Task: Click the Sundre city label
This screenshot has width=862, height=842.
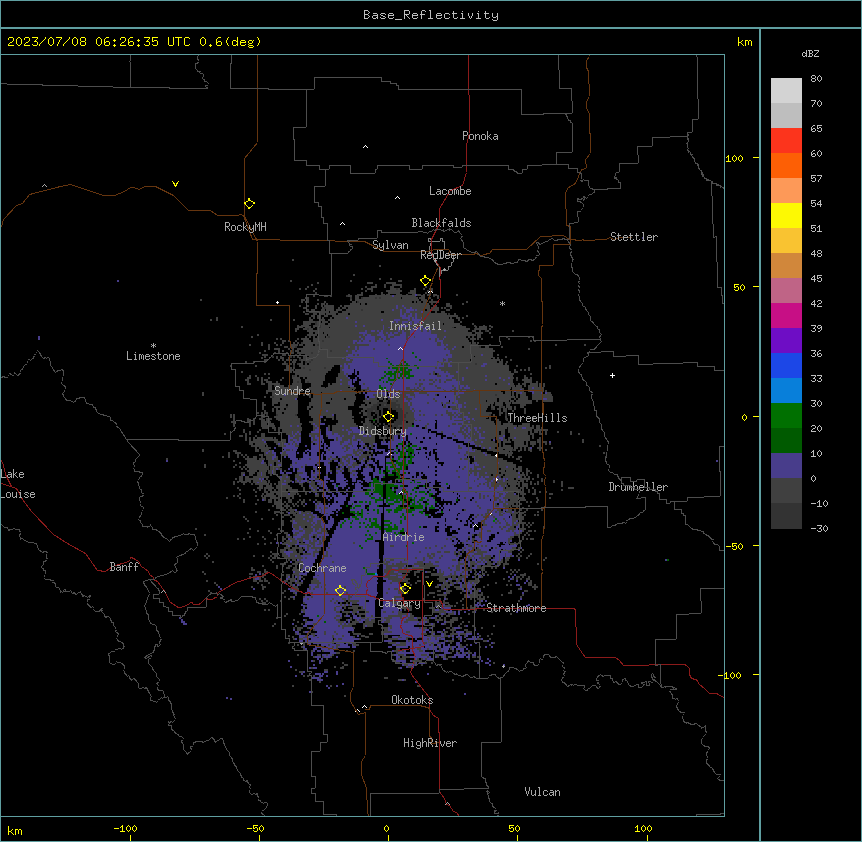Action: coord(292,391)
